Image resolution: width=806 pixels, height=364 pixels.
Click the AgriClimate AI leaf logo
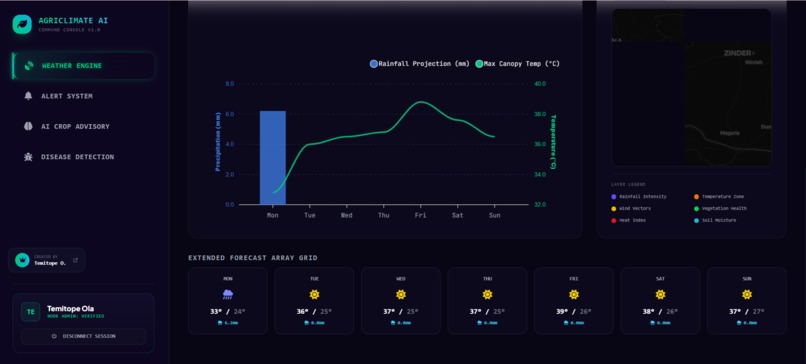[x=22, y=24]
